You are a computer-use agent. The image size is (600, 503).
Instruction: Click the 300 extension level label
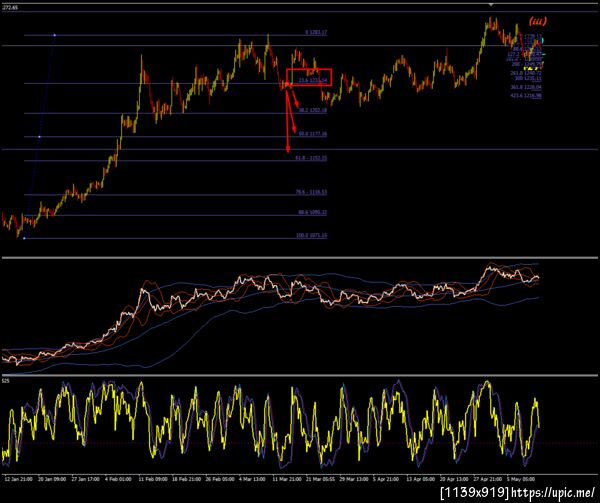(x=528, y=79)
